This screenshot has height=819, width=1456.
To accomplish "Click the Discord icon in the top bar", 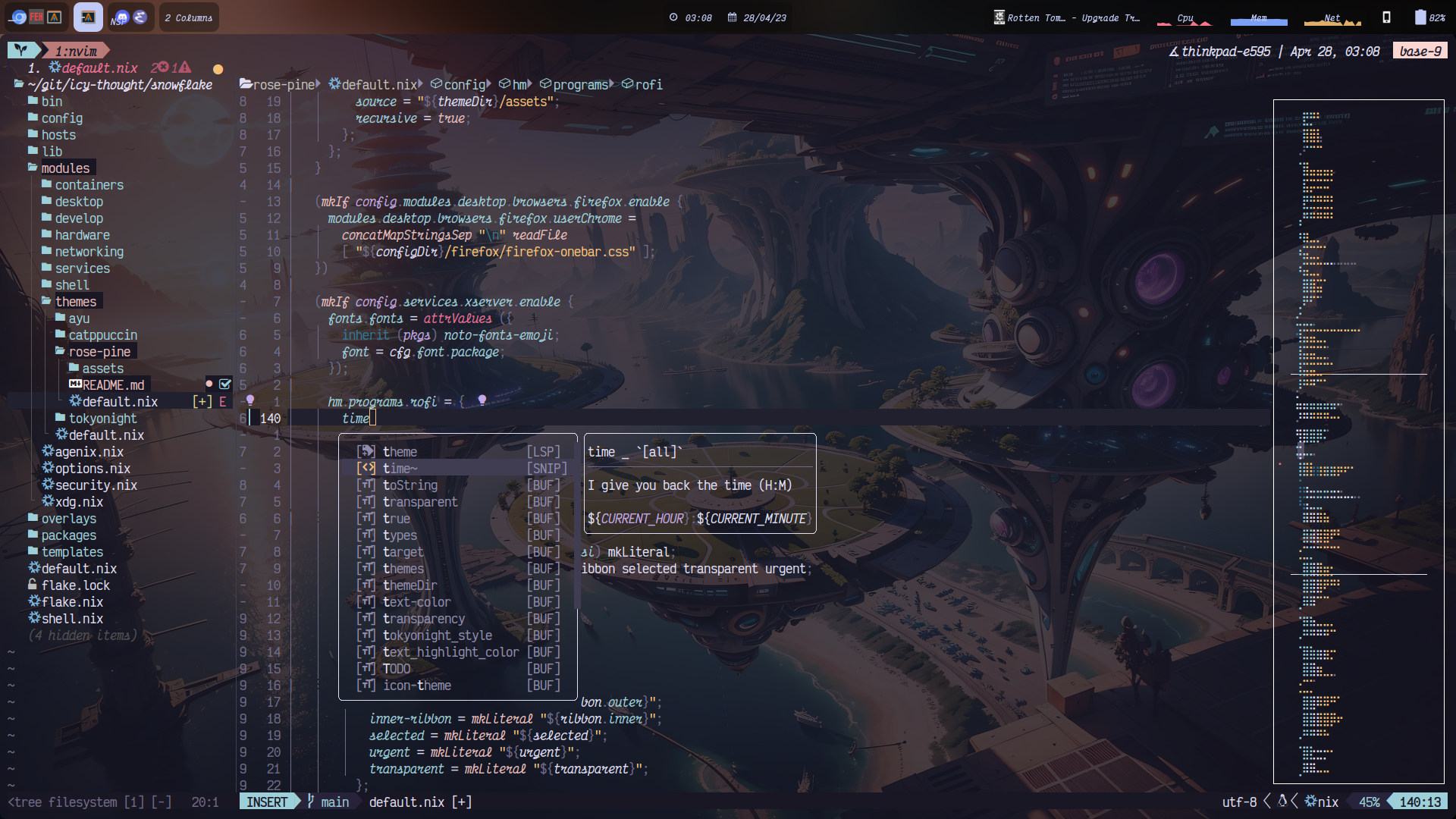I will [121, 17].
